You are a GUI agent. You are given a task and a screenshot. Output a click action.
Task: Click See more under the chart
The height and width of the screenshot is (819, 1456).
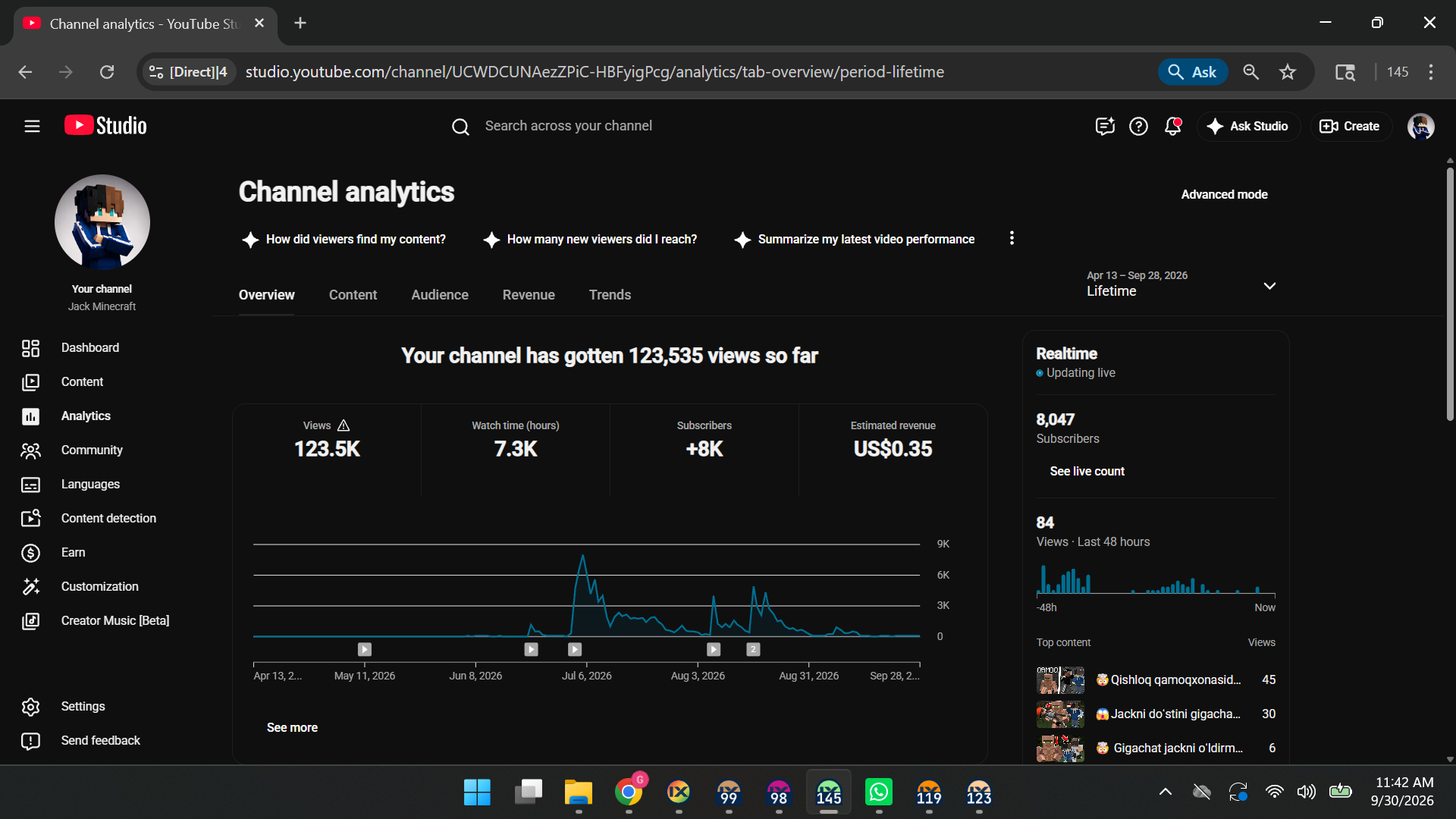[292, 728]
